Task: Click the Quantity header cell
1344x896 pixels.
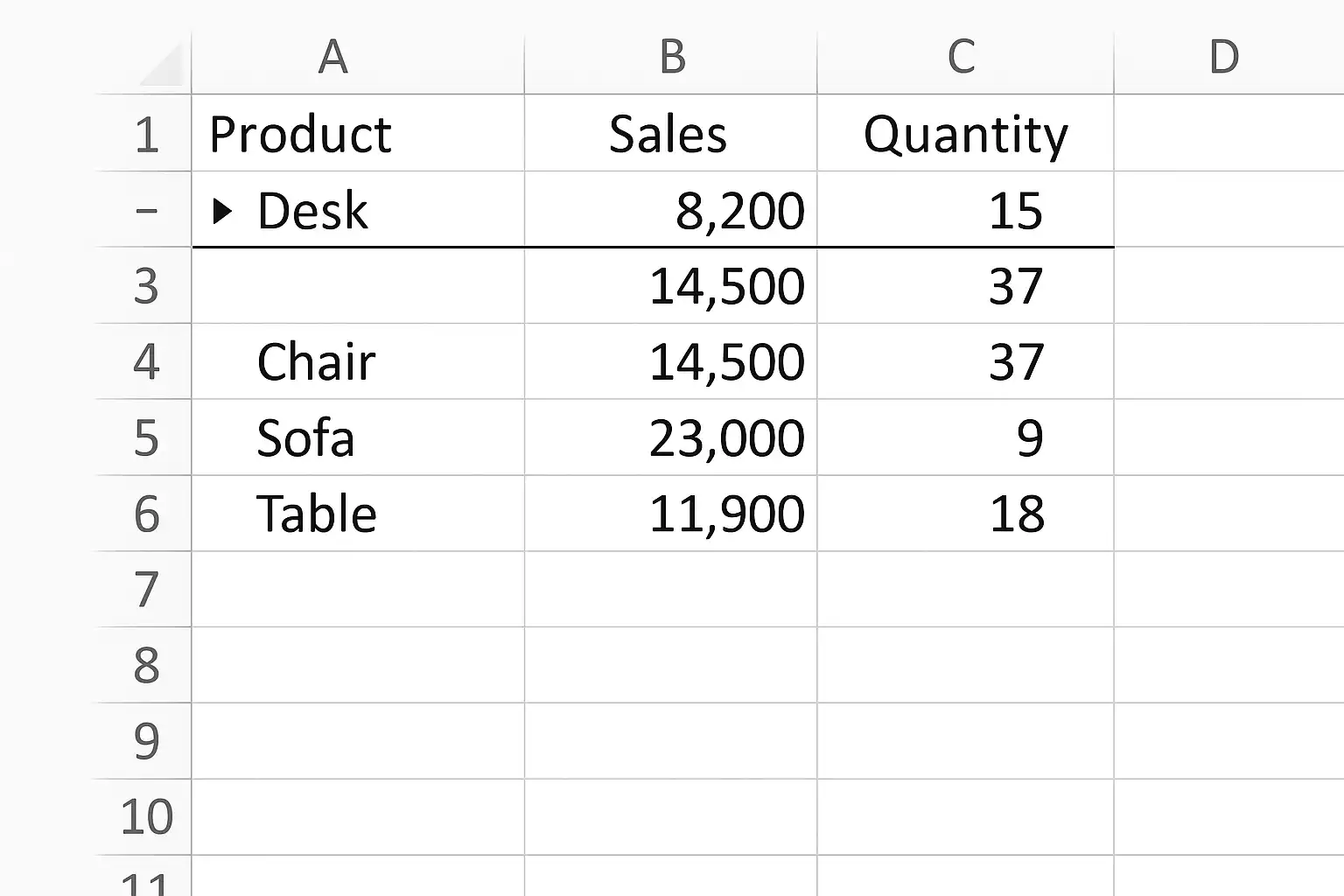Action: click(x=965, y=135)
